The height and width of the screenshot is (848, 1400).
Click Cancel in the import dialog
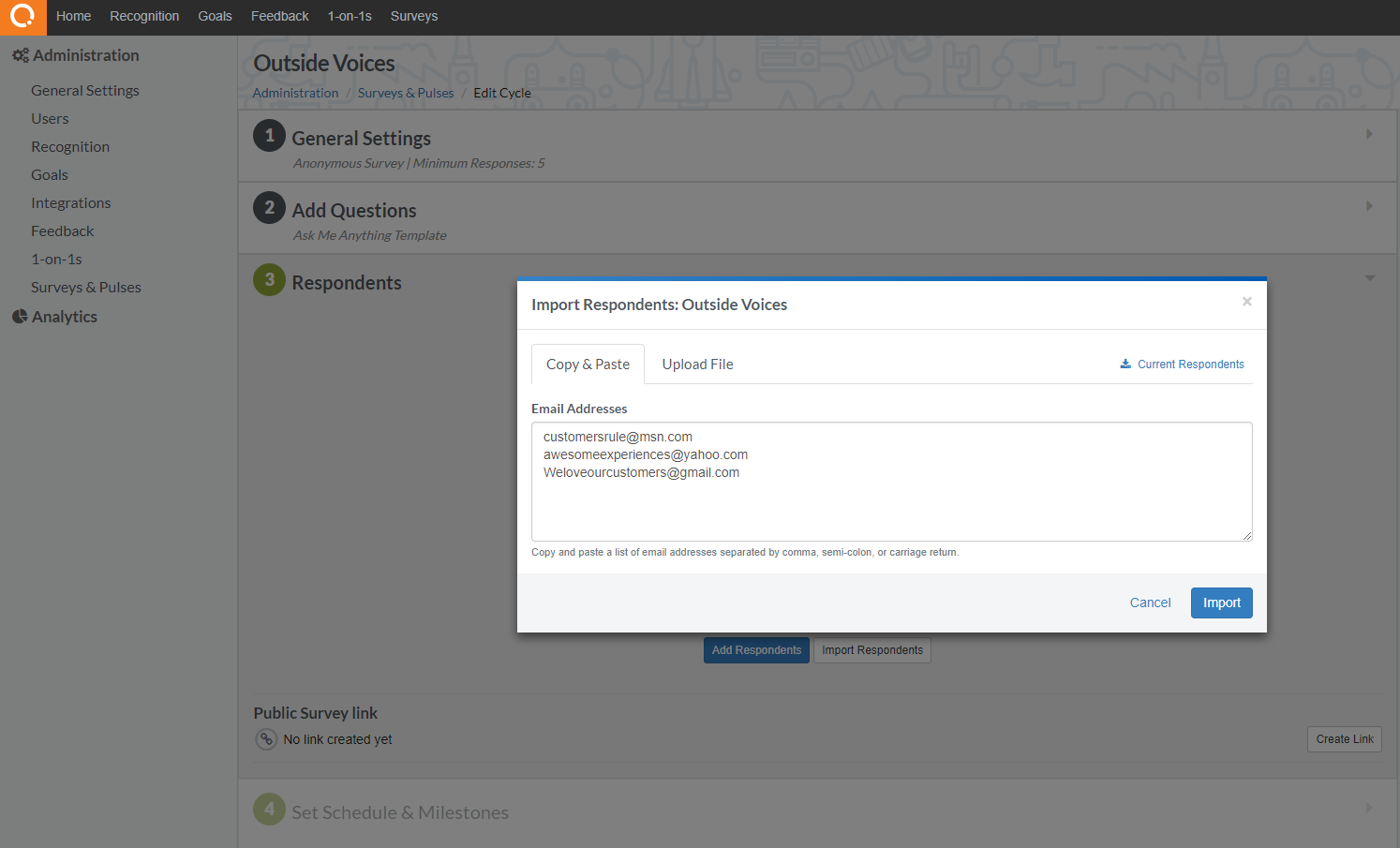1150,603
